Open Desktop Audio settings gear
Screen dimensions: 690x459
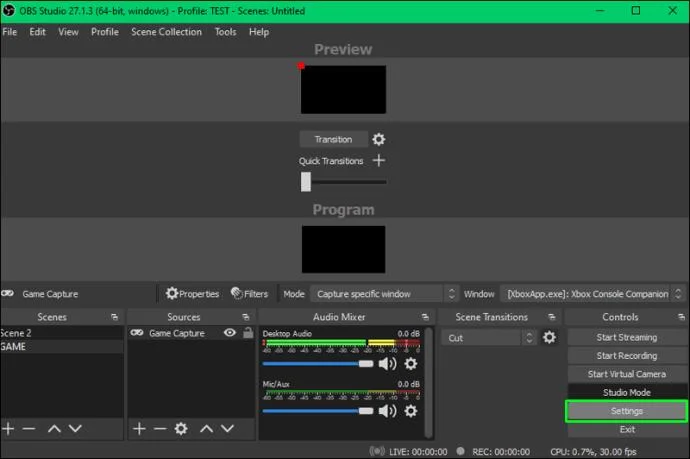tap(411, 364)
